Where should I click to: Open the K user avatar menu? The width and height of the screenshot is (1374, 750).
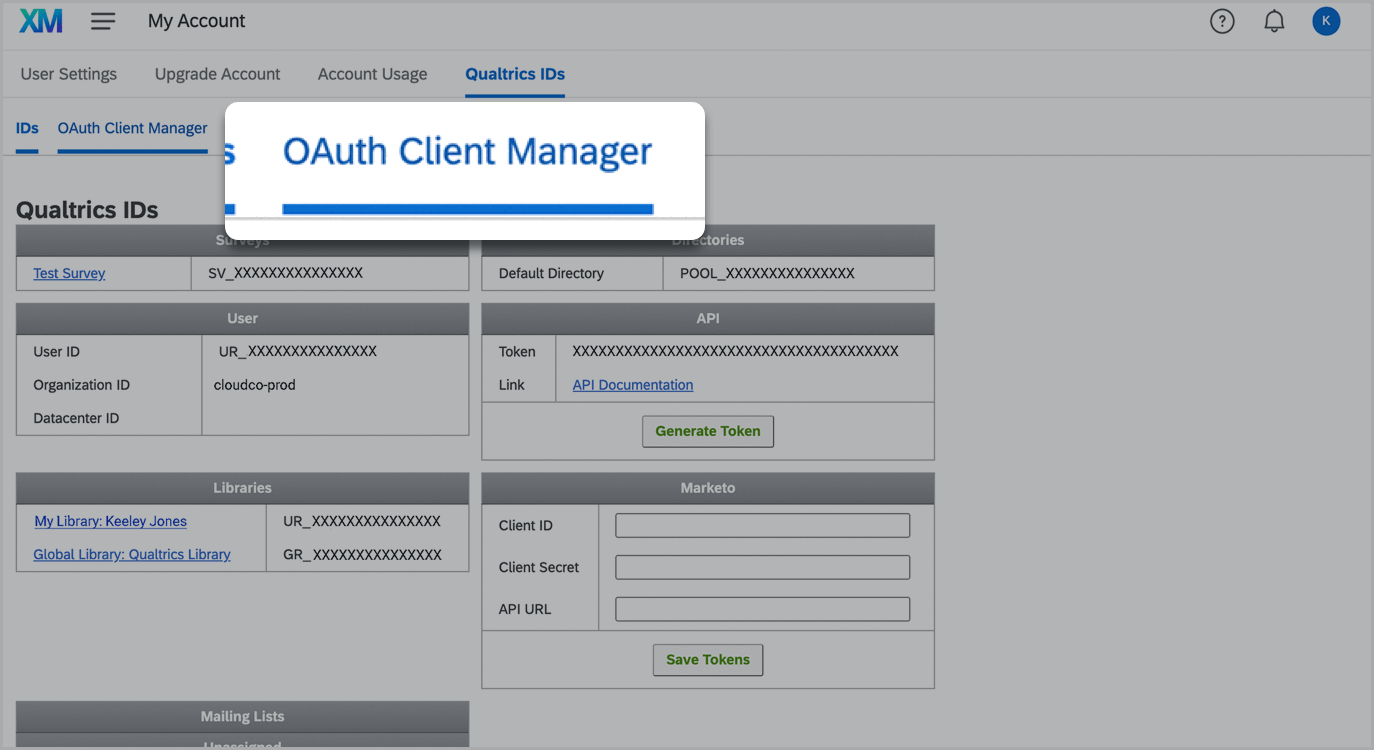[x=1326, y=21]
